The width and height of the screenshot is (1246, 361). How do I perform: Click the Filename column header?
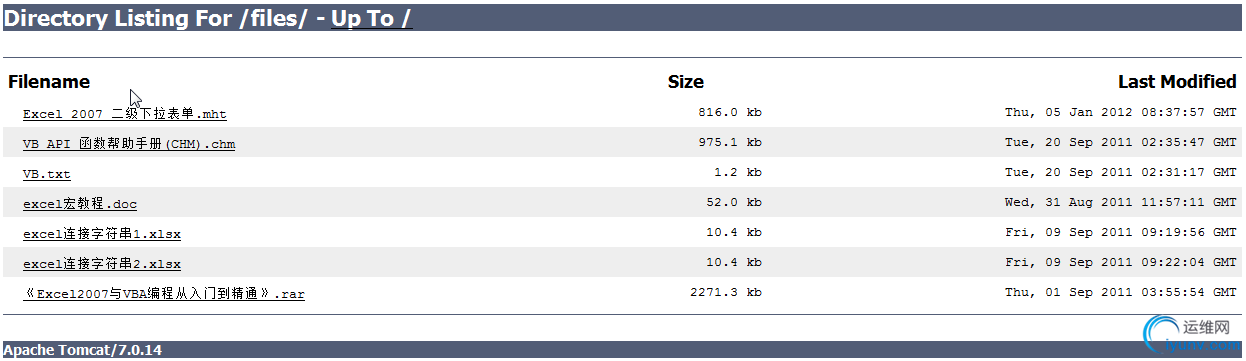tap(49, 82)
